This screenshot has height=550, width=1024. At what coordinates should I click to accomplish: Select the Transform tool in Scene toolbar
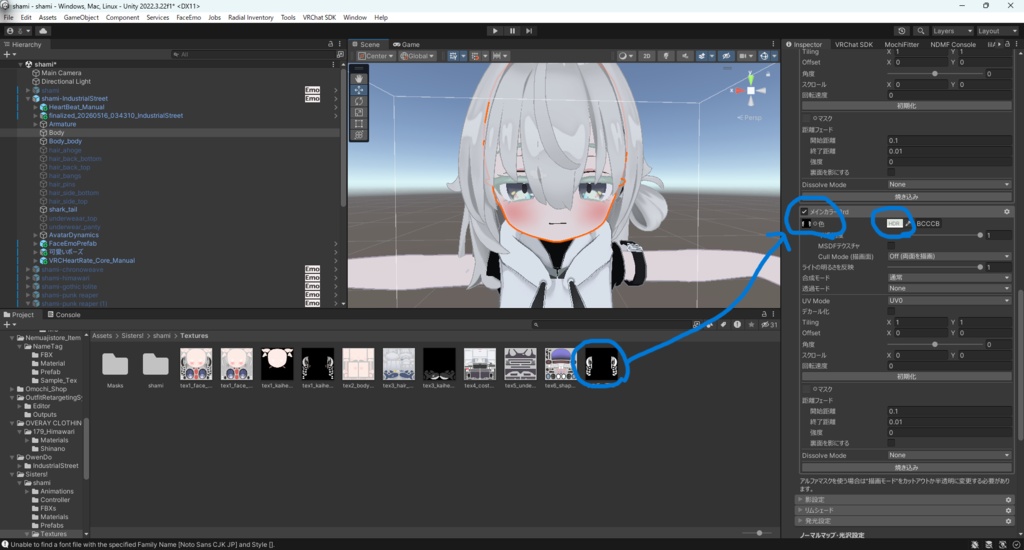pos(359,135)
